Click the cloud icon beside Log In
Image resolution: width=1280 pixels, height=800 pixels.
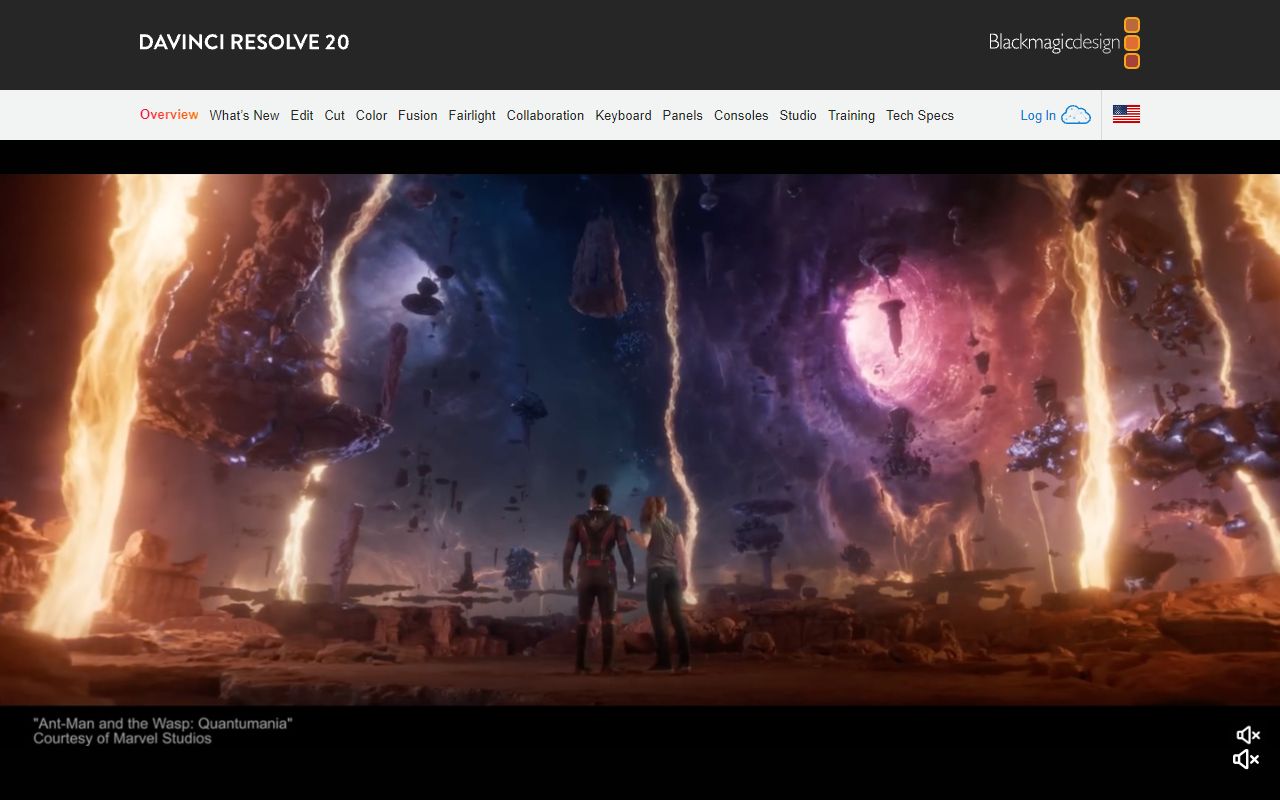(x=1076, y=114)
